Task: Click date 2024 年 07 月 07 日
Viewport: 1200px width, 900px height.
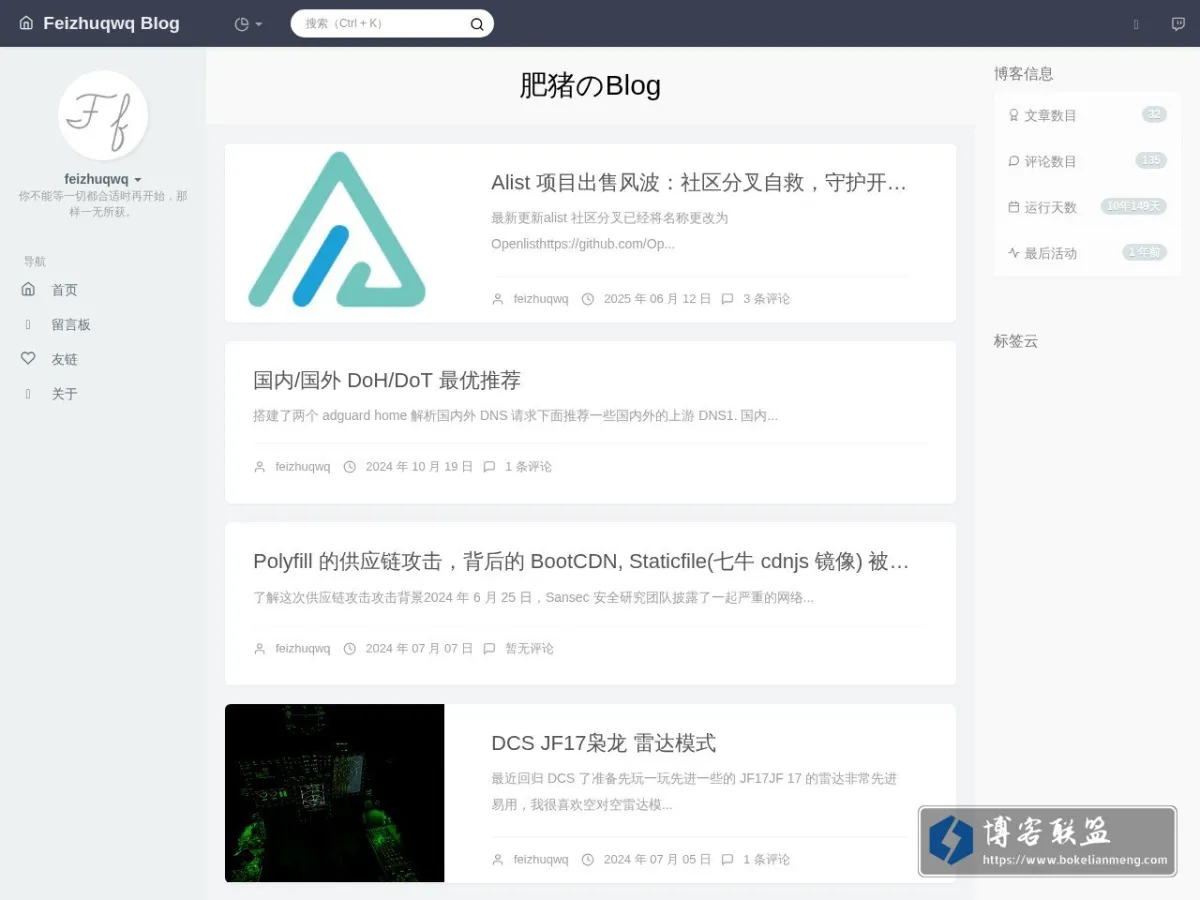Action: (x=419, y=649)
